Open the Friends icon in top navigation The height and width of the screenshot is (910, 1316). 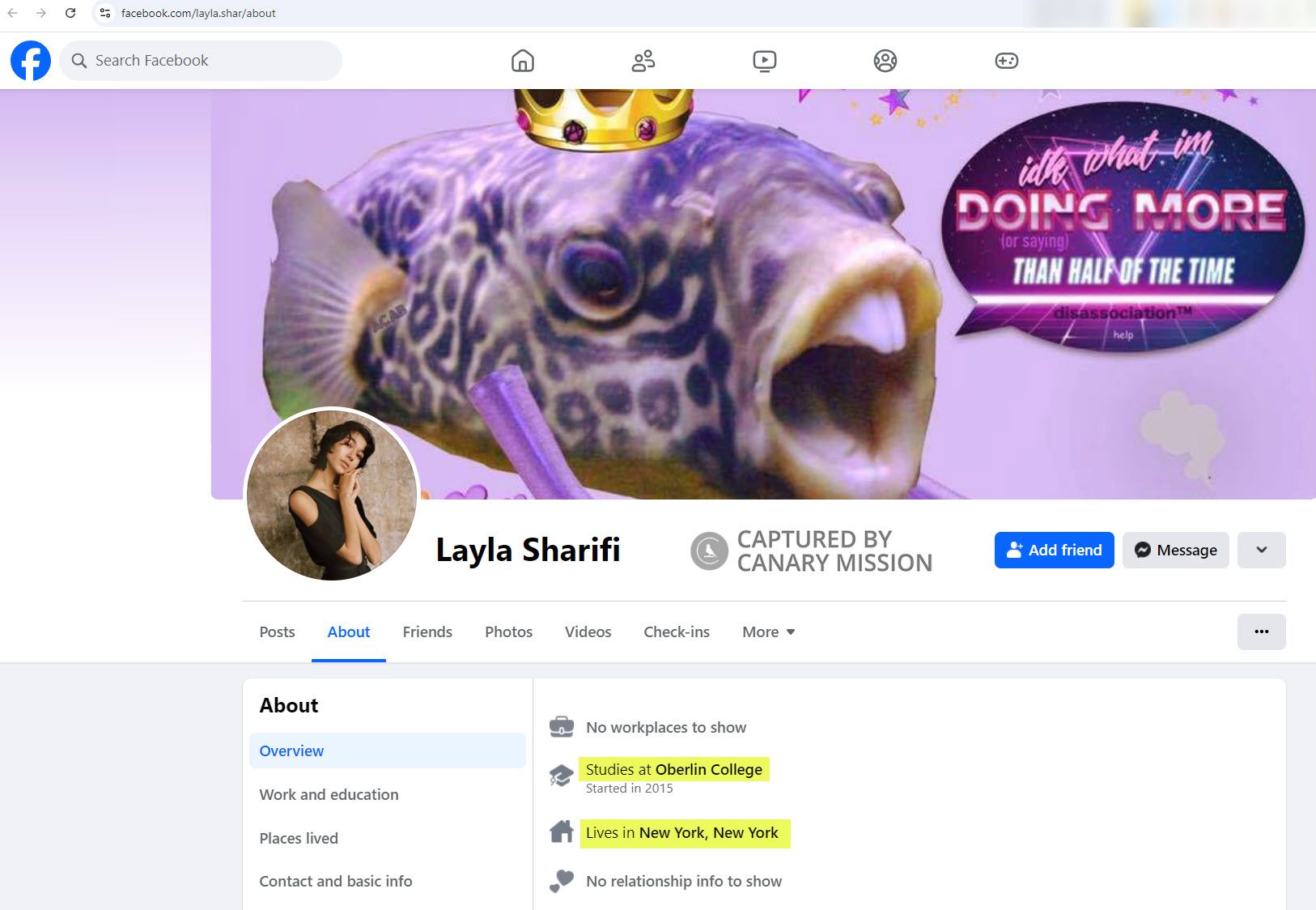pos(643,60)
